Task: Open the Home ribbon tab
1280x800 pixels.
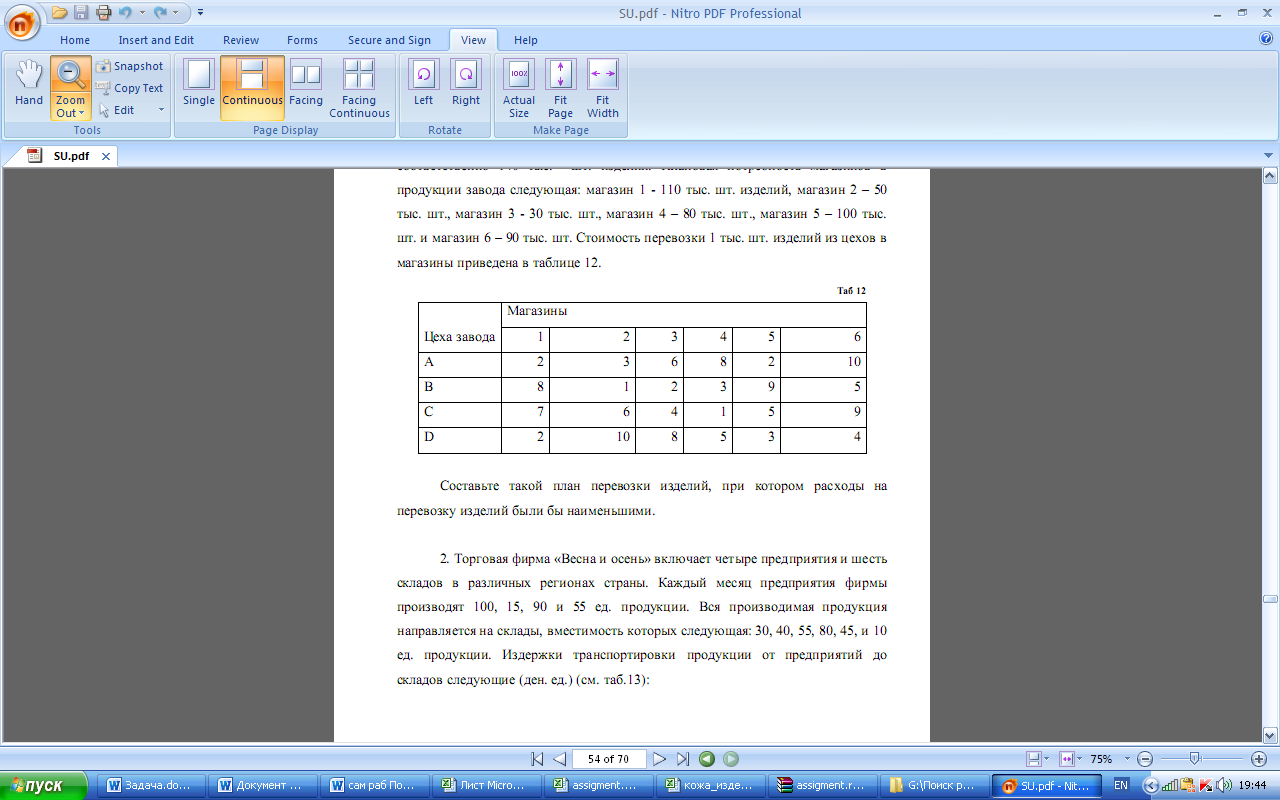Action: click(75, 40)
